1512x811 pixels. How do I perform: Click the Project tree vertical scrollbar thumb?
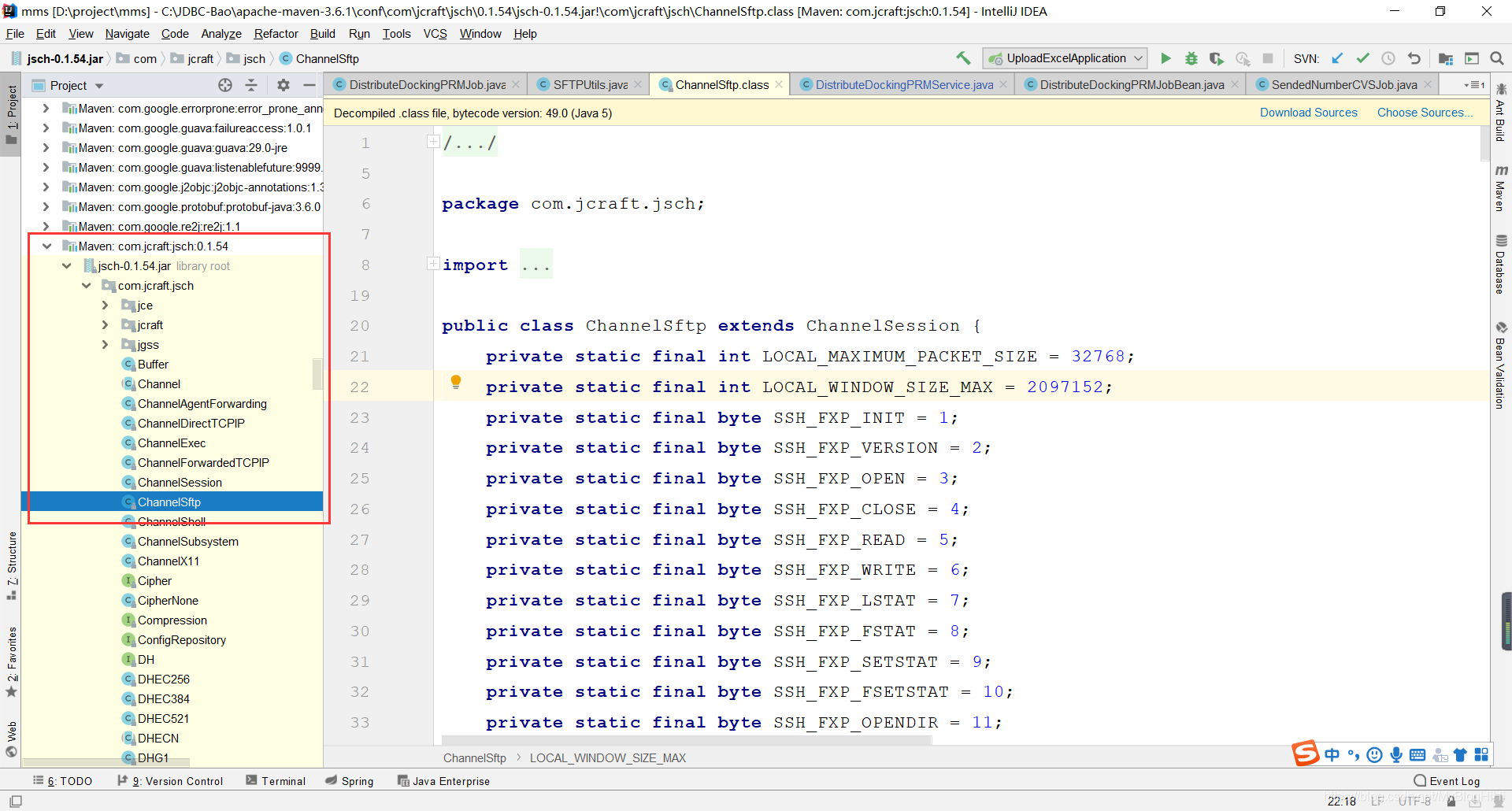tap(317, 374)
